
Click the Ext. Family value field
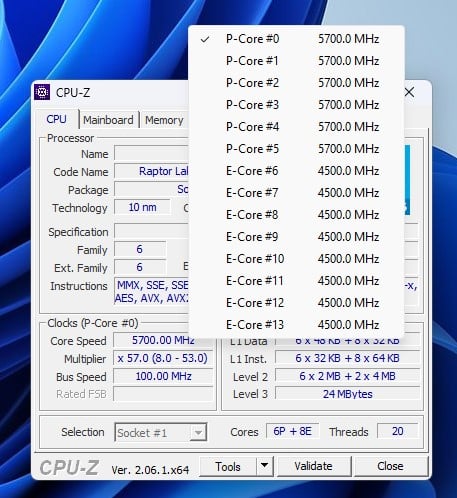[x=140, y=267]
